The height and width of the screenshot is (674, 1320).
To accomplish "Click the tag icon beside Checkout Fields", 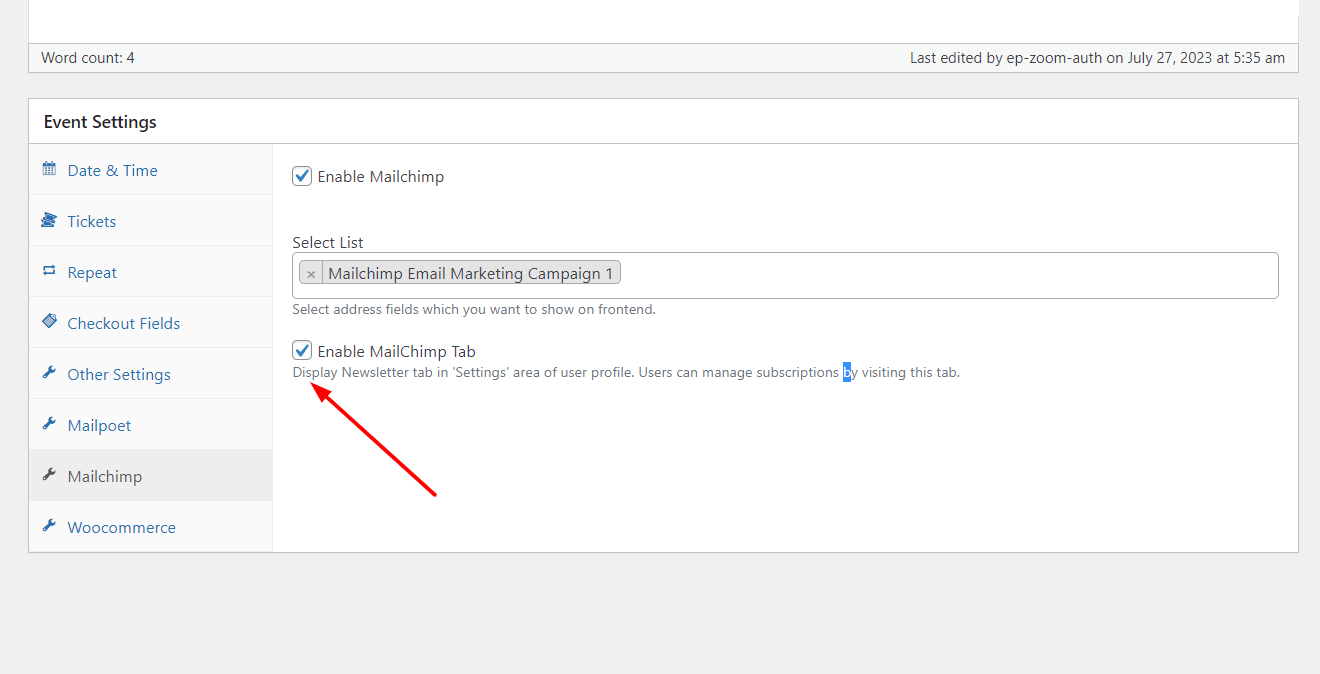I will point(49,322).
